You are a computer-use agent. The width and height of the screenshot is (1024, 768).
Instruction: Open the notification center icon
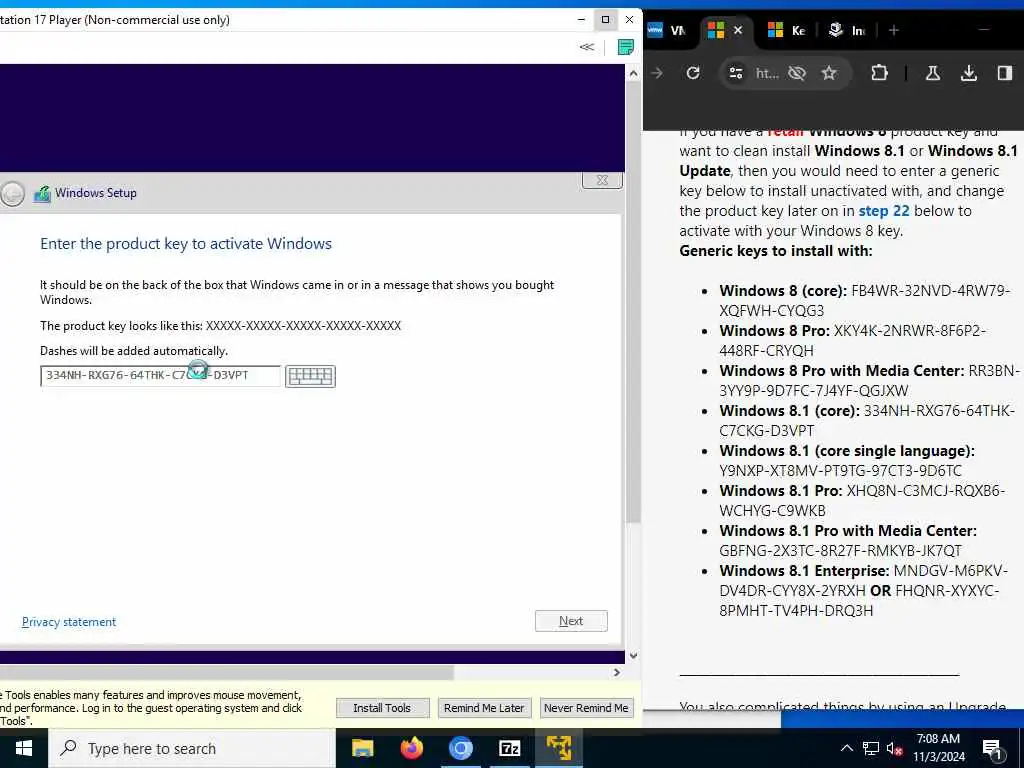[993, 750]
